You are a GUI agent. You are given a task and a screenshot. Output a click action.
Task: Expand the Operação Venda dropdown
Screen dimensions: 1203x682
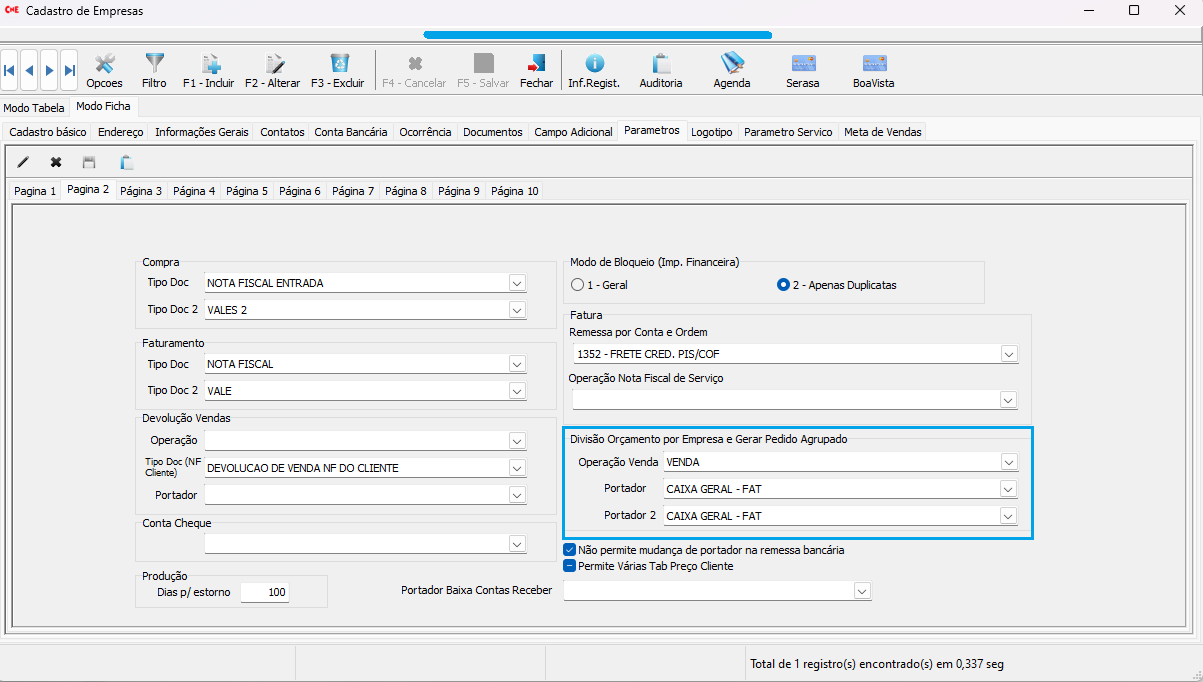[x=1009, y=462]
